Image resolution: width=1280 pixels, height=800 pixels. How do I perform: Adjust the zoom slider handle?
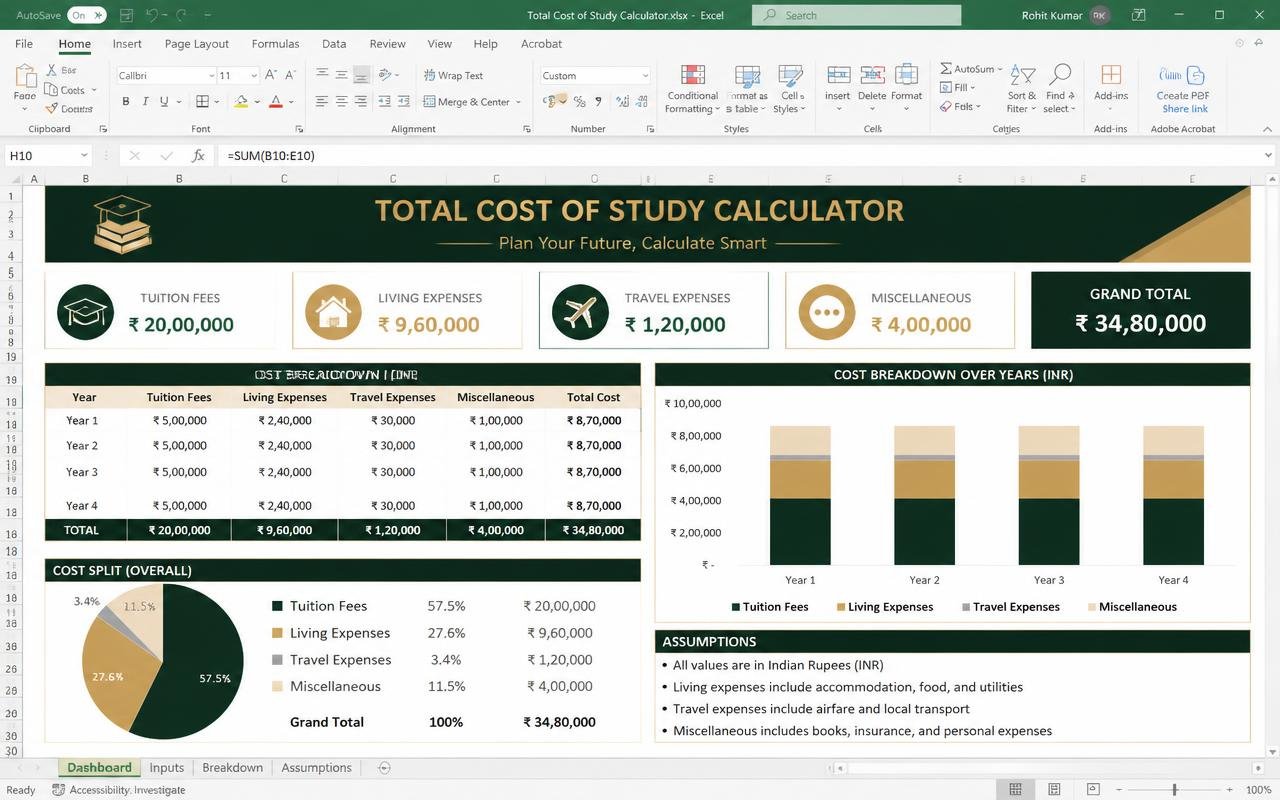[x=1174, y=790]
